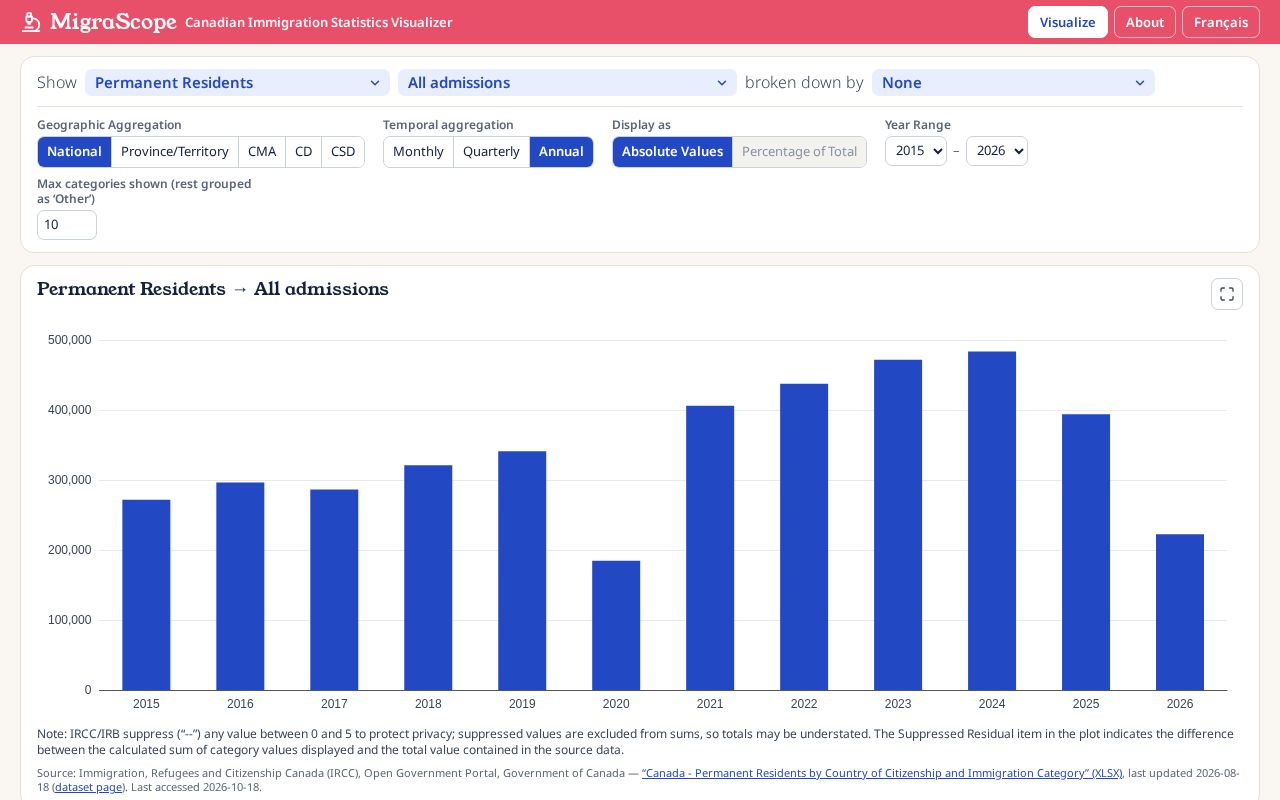Go to the Visualize tab
Screen dimensions: 1280x800
tap(1068, 22)
